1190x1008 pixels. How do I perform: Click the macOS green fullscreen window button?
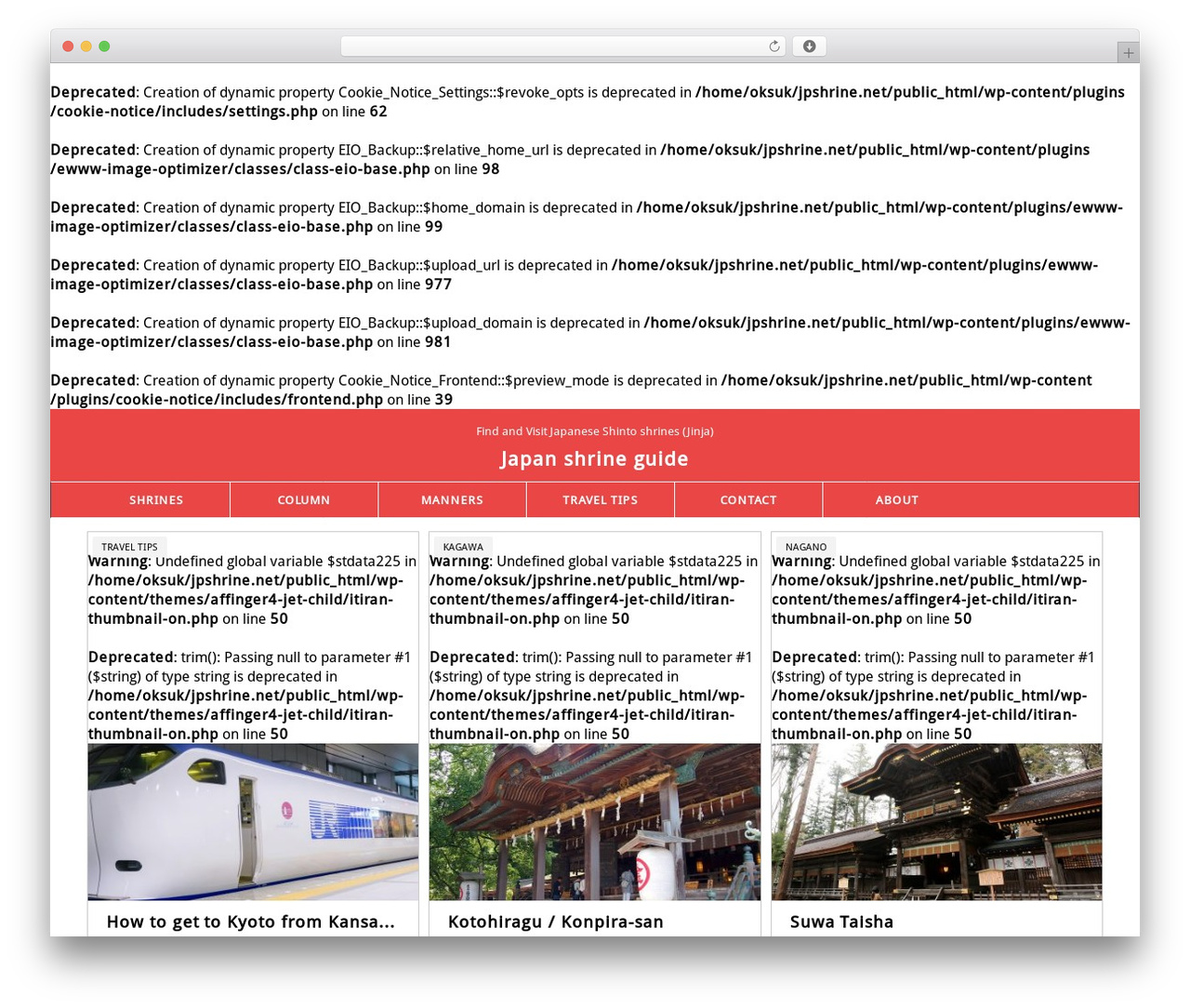coord(104,46)
